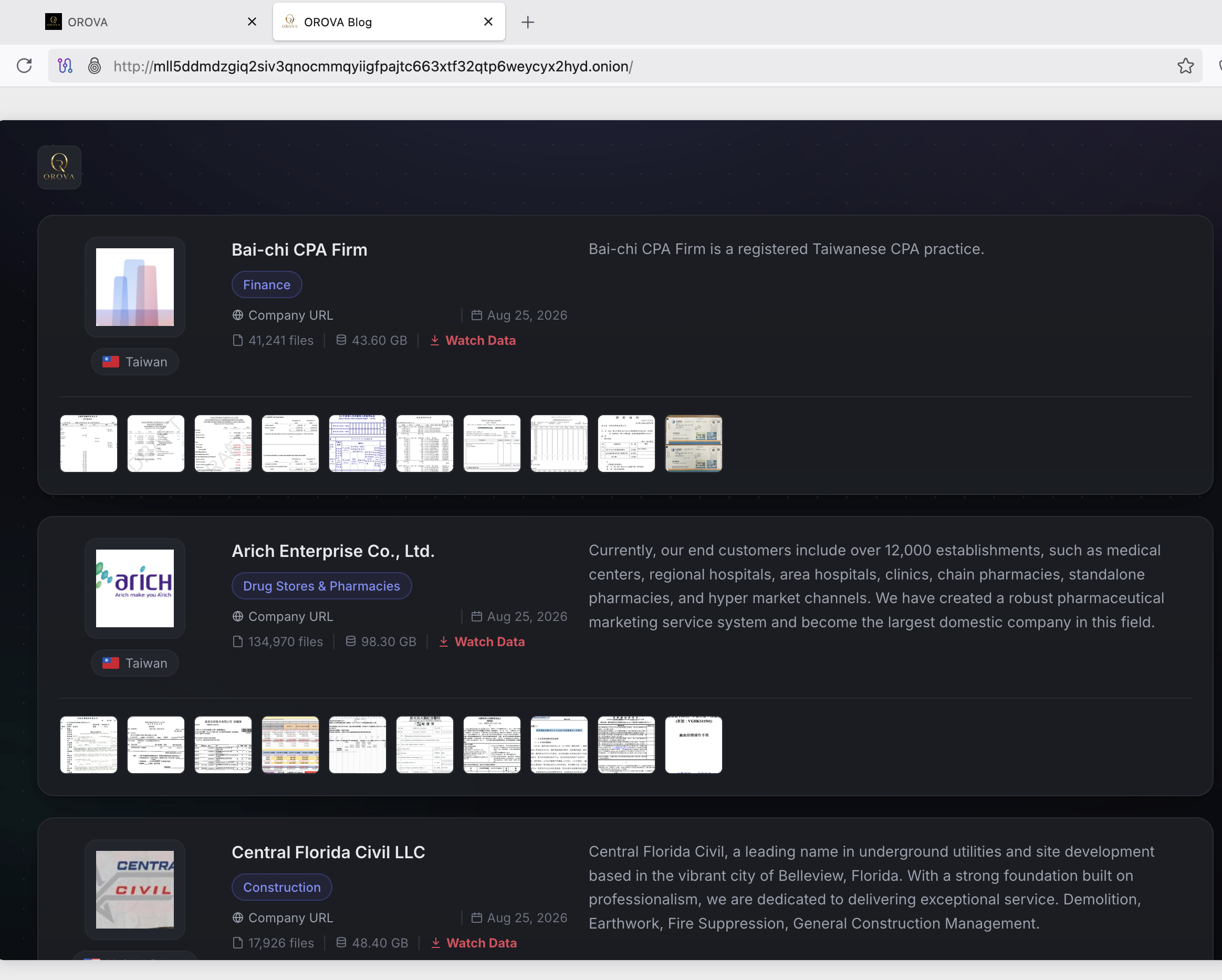Open a new browser tab
1222x980 pixels.
pyautogui.click(x=528, y=22)
